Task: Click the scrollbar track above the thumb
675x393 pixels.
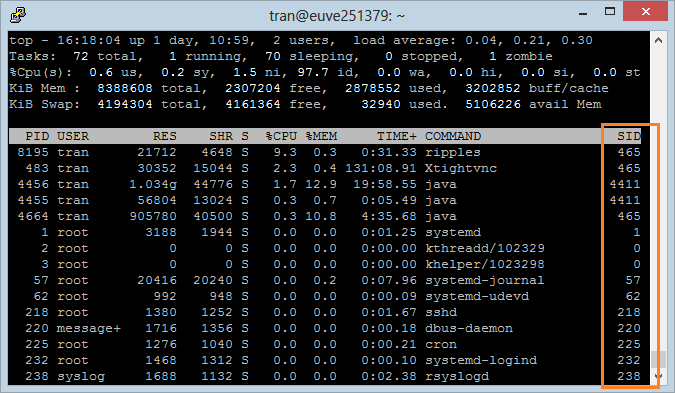Action: pos(658,198)
